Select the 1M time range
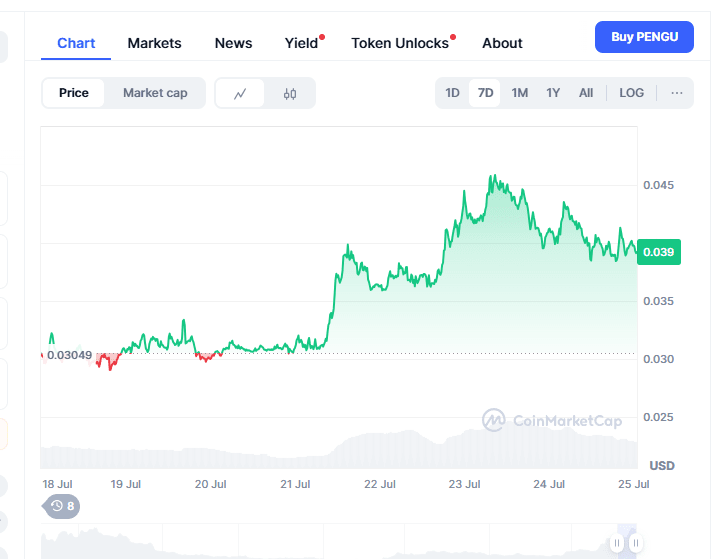Screen dimensions: 711x559 pos(520,93)
